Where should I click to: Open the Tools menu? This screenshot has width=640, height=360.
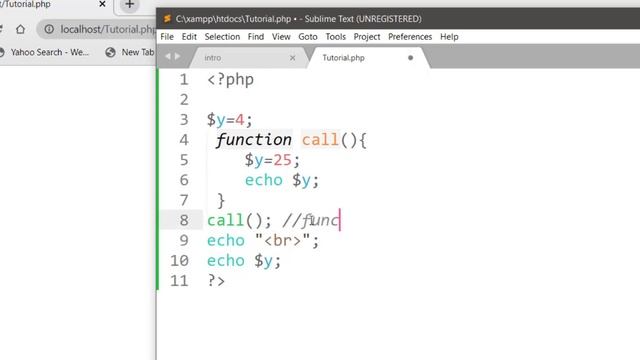pos(336,37)
